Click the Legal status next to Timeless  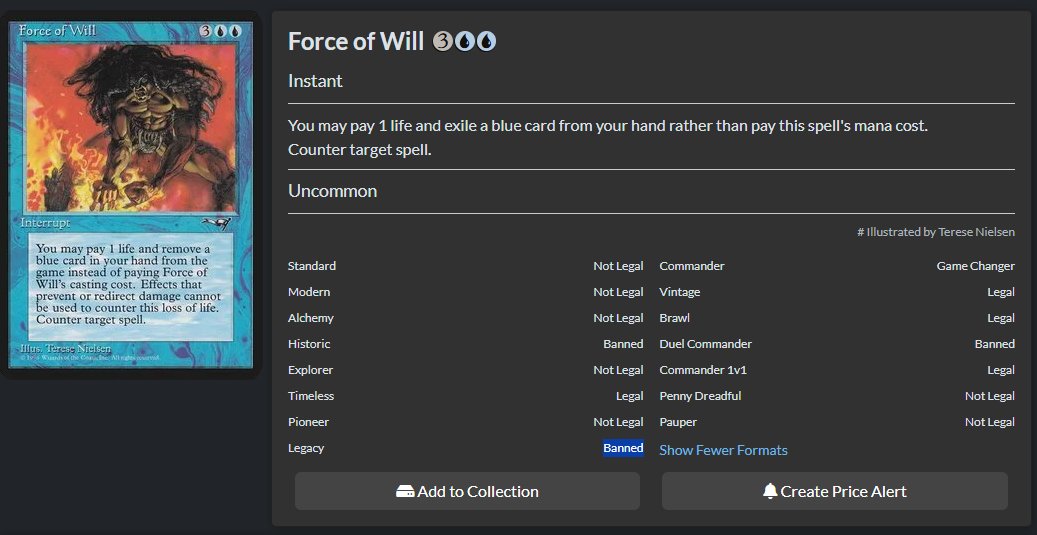pyautogui.click(x=630, y=396)
